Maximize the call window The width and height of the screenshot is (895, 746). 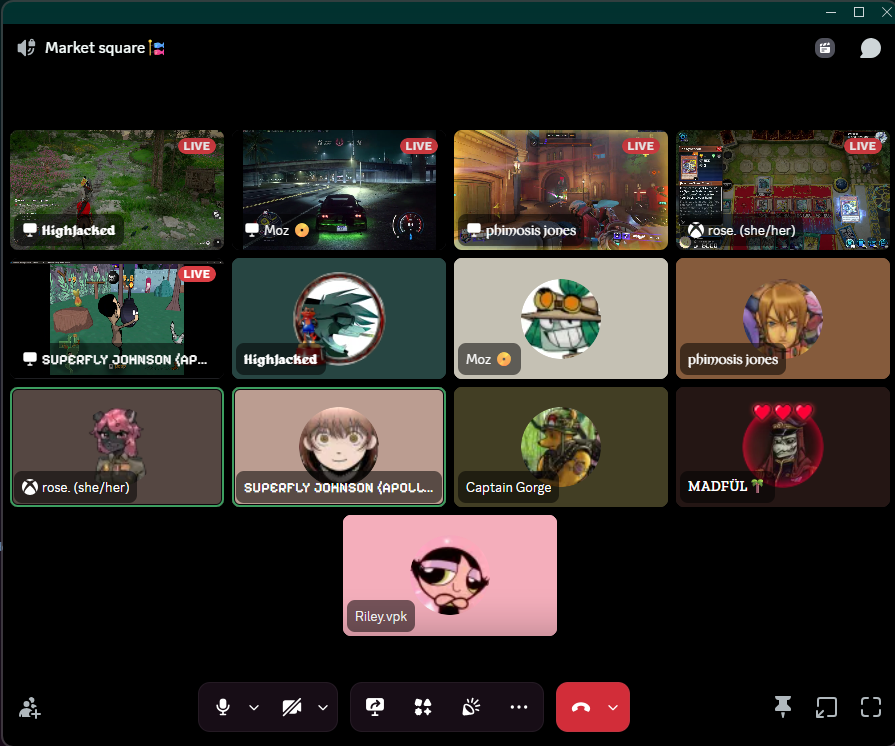(858, 12)
